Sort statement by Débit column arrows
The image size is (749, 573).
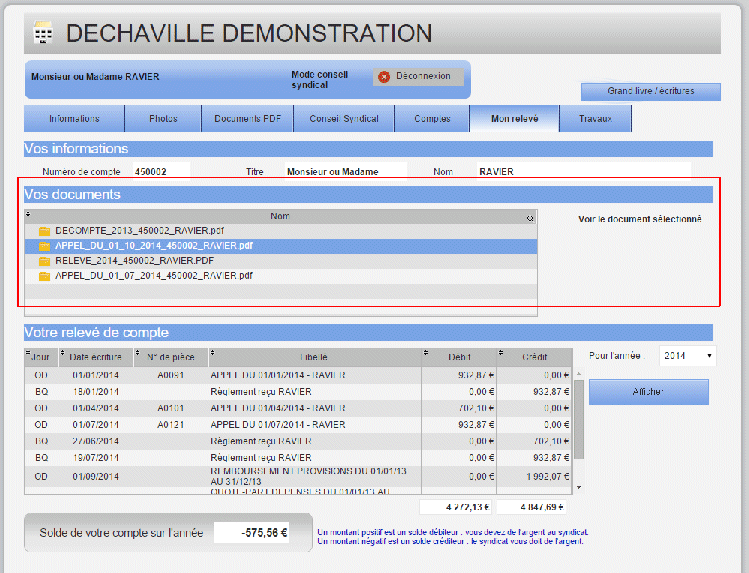coord(426,352)
